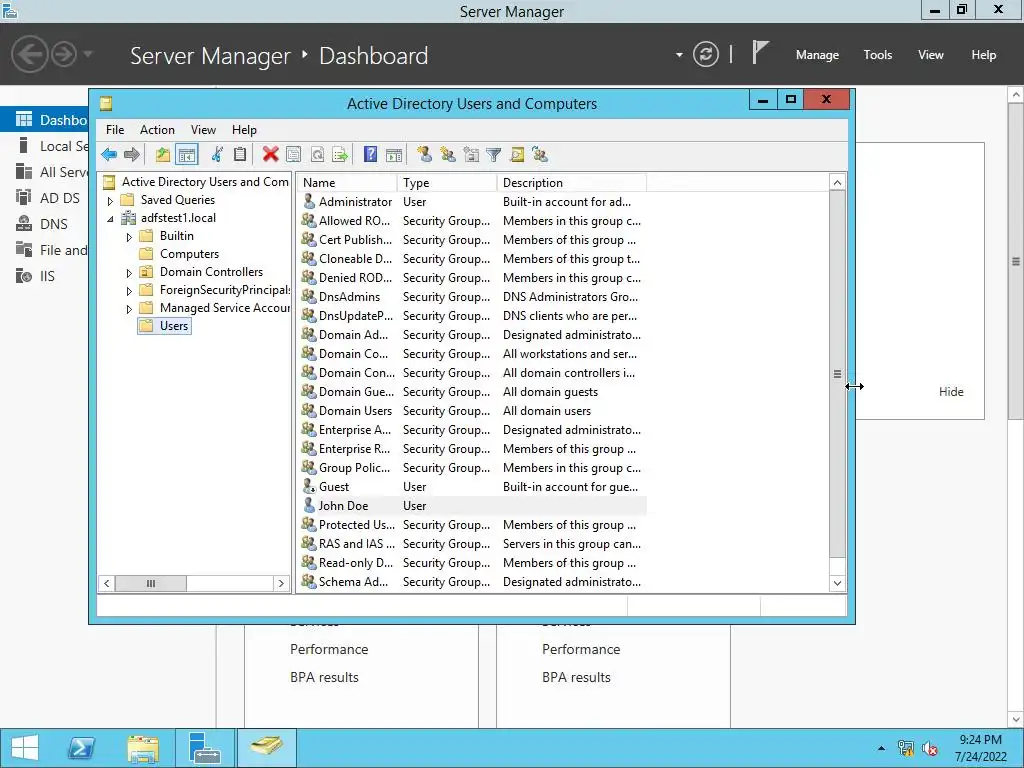Click volume icon in system tray
Image resolution: width=1024 pixels, height=768 pixels.
pyautogui.click(x=929, y=748)
